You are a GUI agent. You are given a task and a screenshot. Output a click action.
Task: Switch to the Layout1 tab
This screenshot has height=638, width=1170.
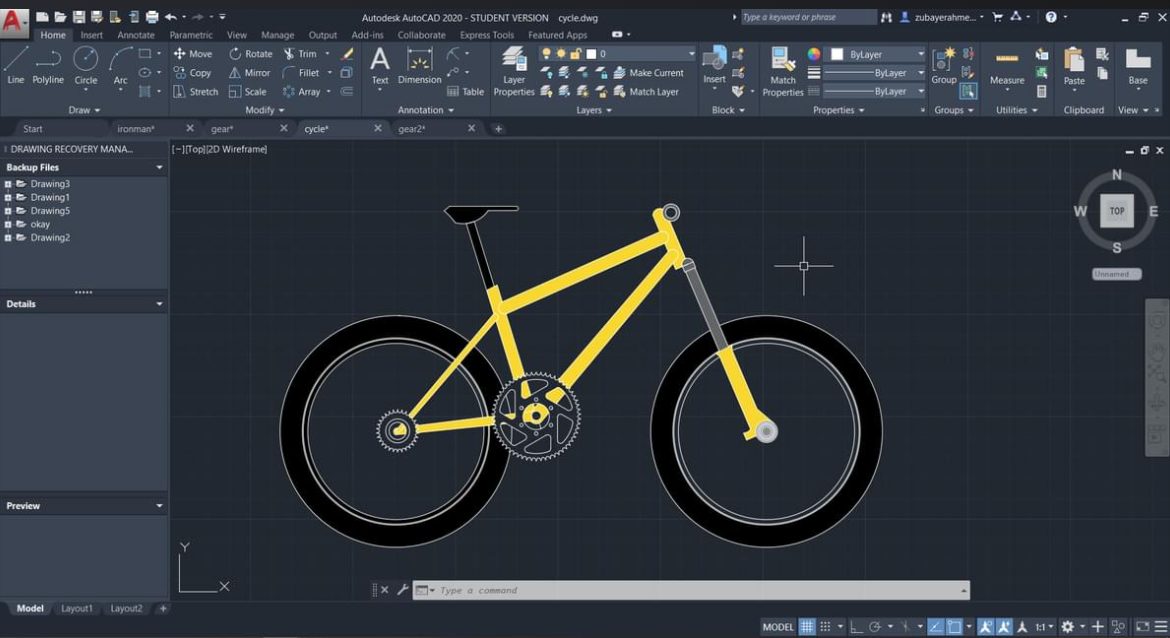tap(77, 608)
